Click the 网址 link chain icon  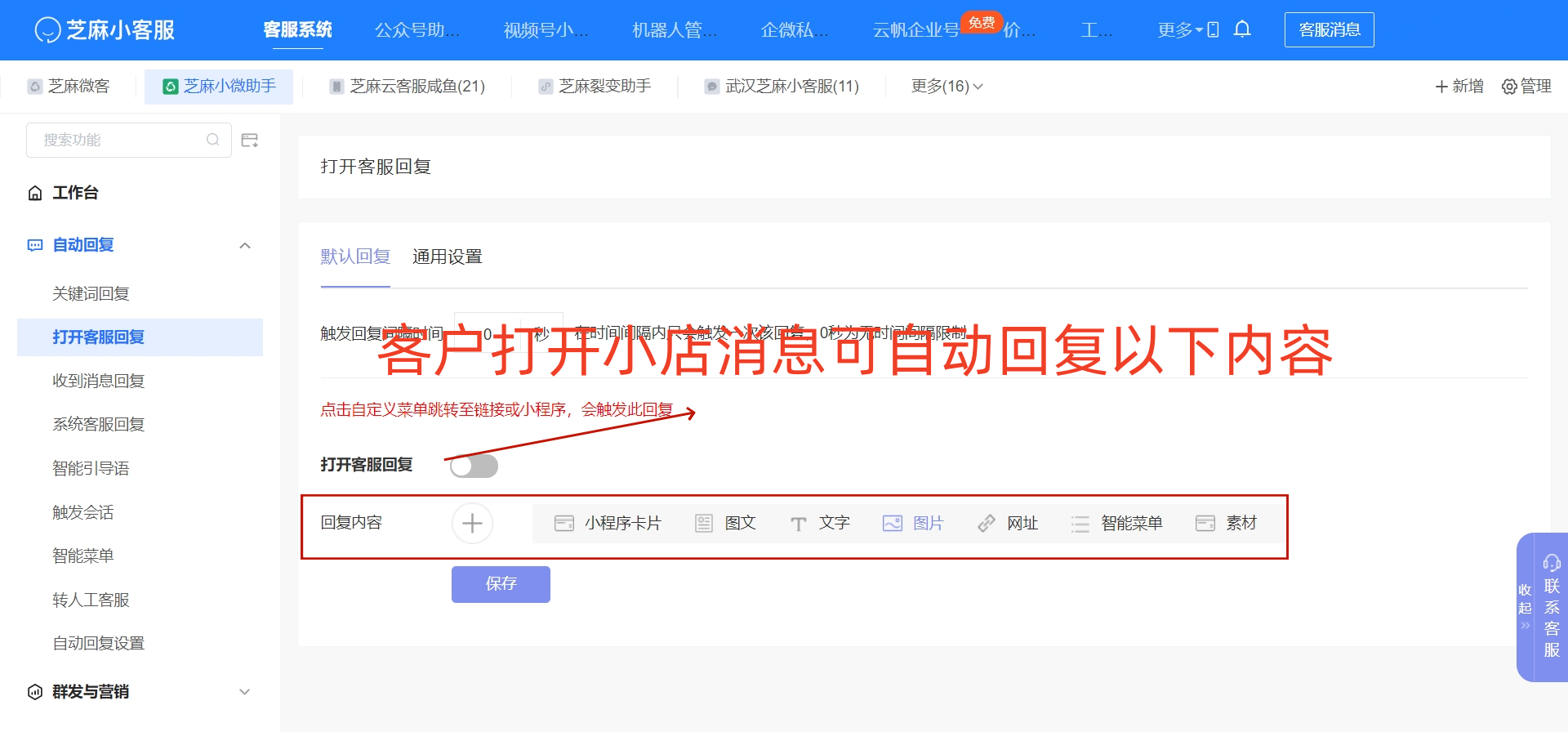pyautogui.click(x=987, y=523)
